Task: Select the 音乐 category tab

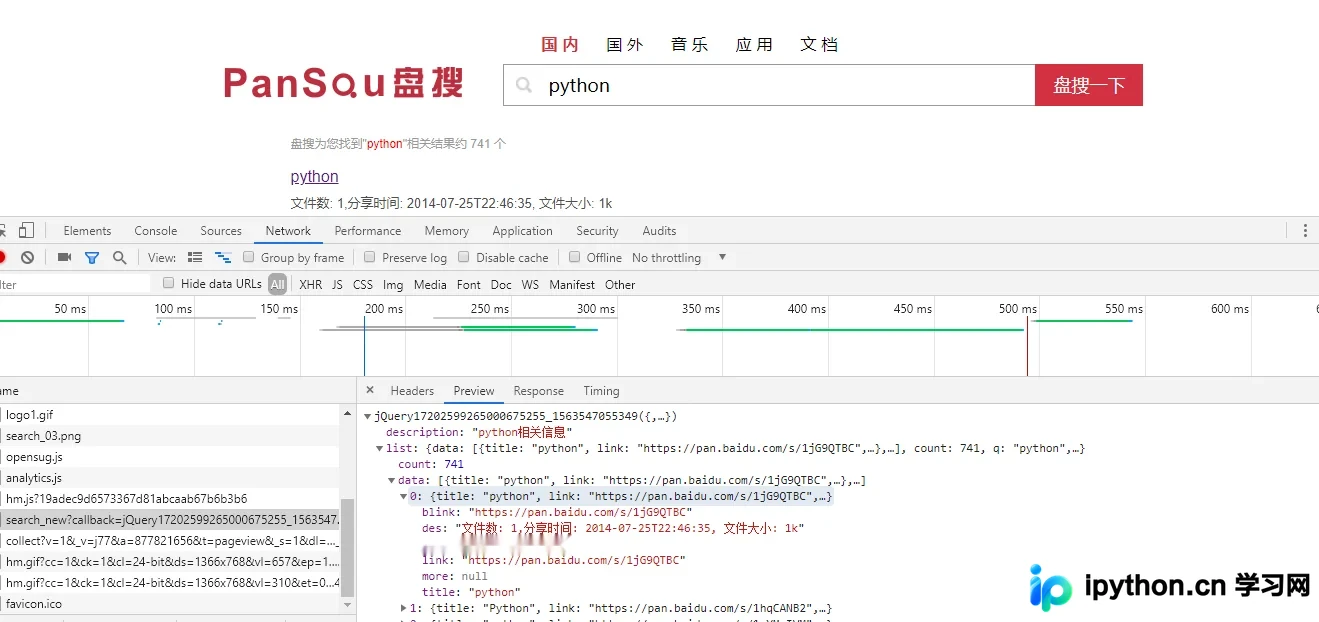Action: [690, 44]
